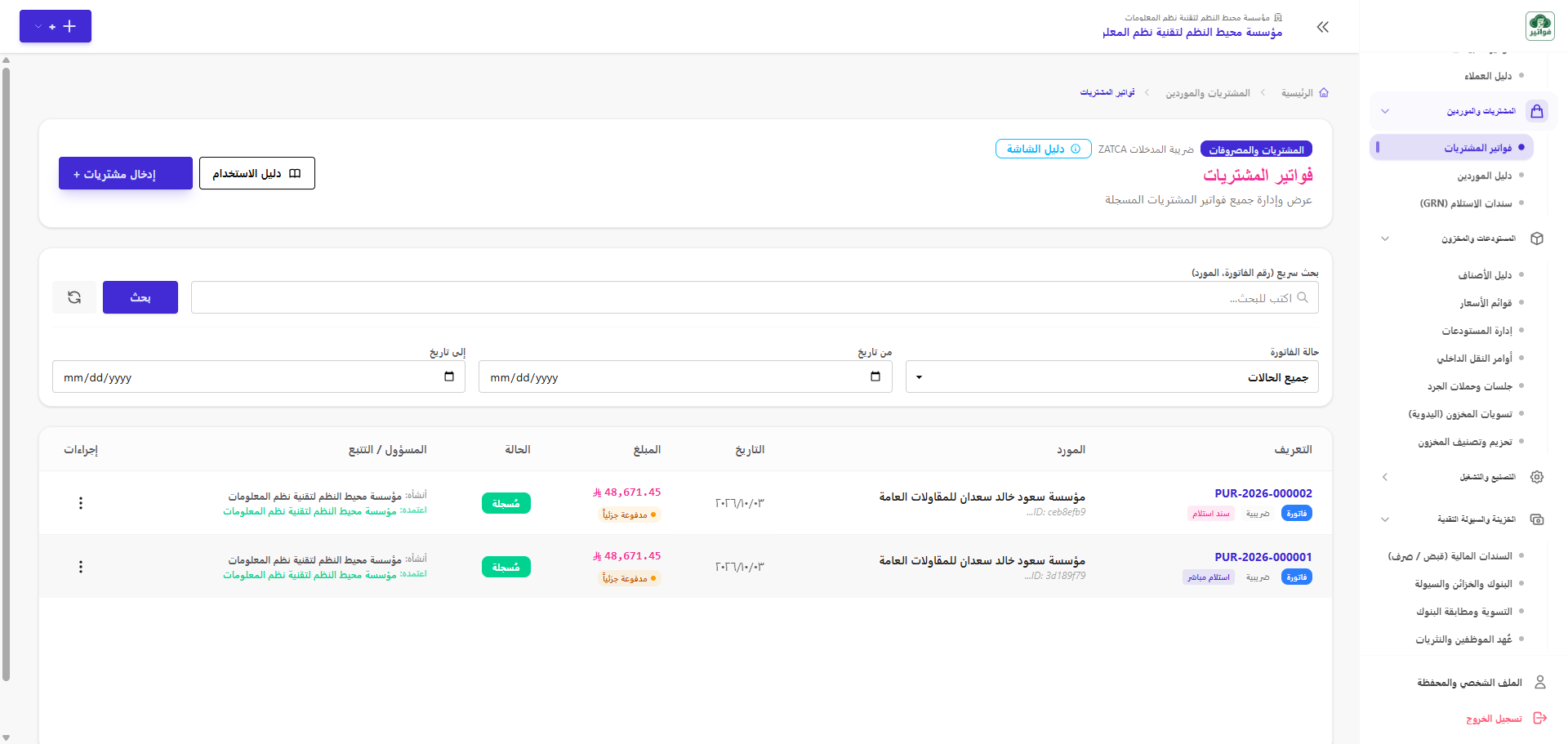This screenshot has width=1568, height=744.
Task: Collapse the الخزينة والسيولة النقدية section
Action: pos(1385,519)
